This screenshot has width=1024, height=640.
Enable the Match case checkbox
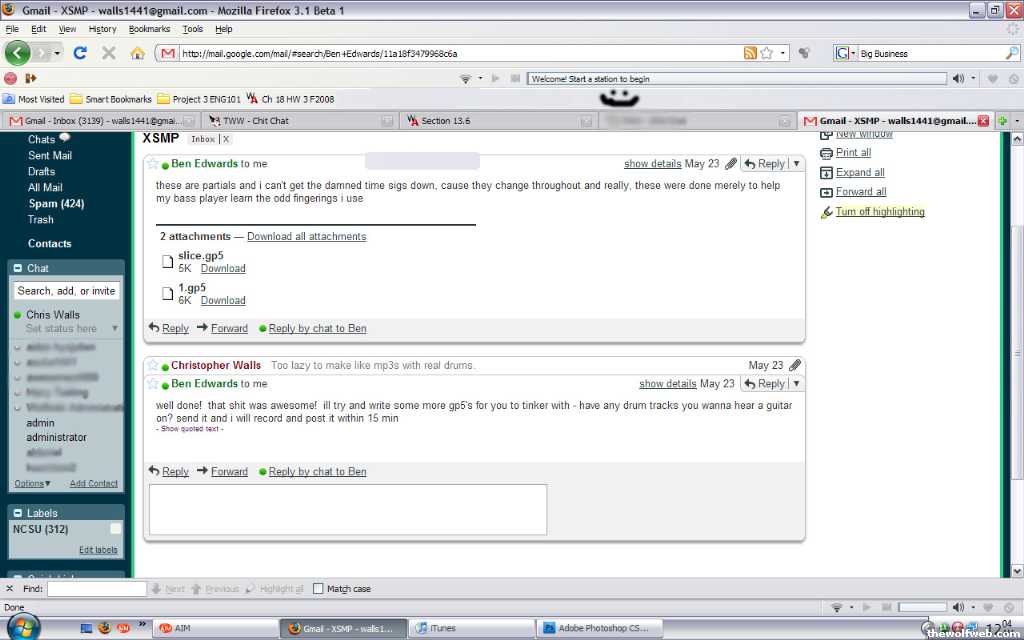pyautogui.click(x=319, y=589)
